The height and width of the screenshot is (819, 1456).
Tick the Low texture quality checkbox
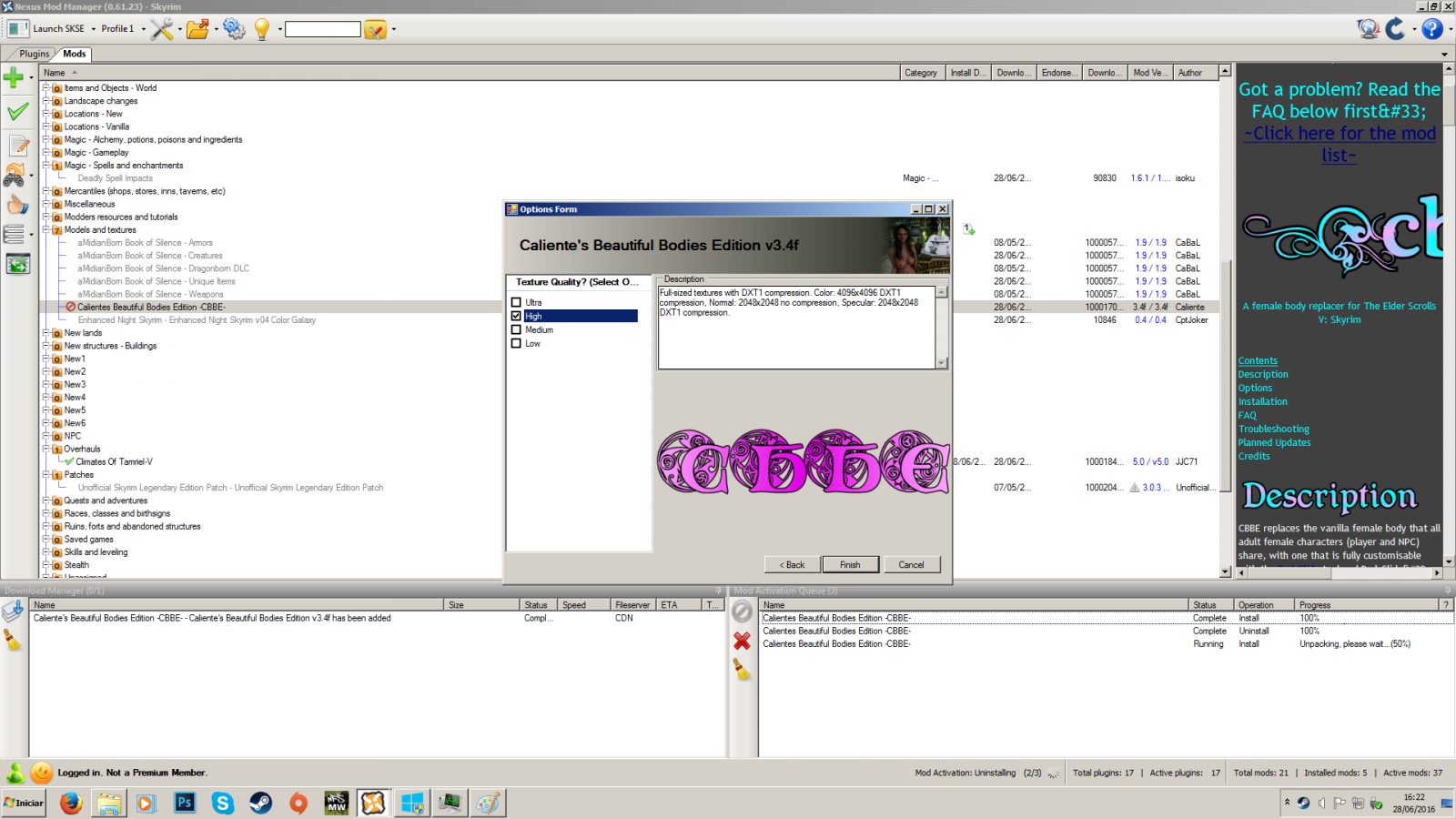(516, 343)
